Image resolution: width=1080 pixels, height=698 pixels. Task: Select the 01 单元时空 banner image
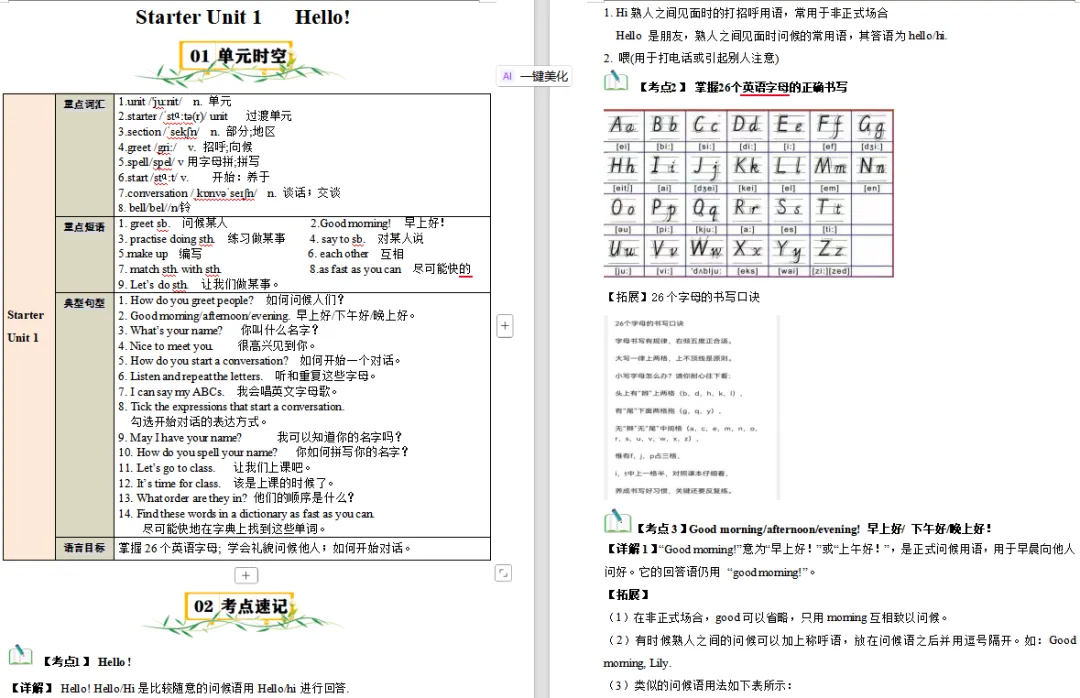click(x=238, y=62)
